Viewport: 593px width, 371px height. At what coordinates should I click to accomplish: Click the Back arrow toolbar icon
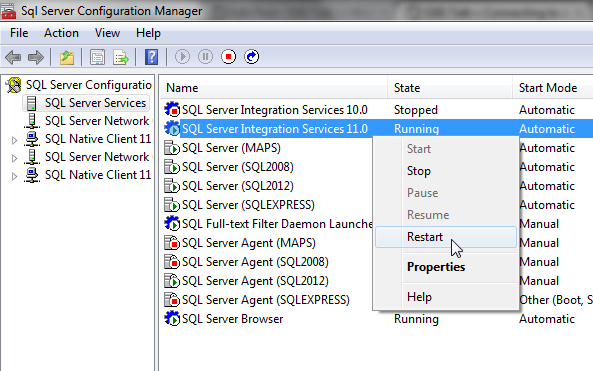tap(13, 57)
